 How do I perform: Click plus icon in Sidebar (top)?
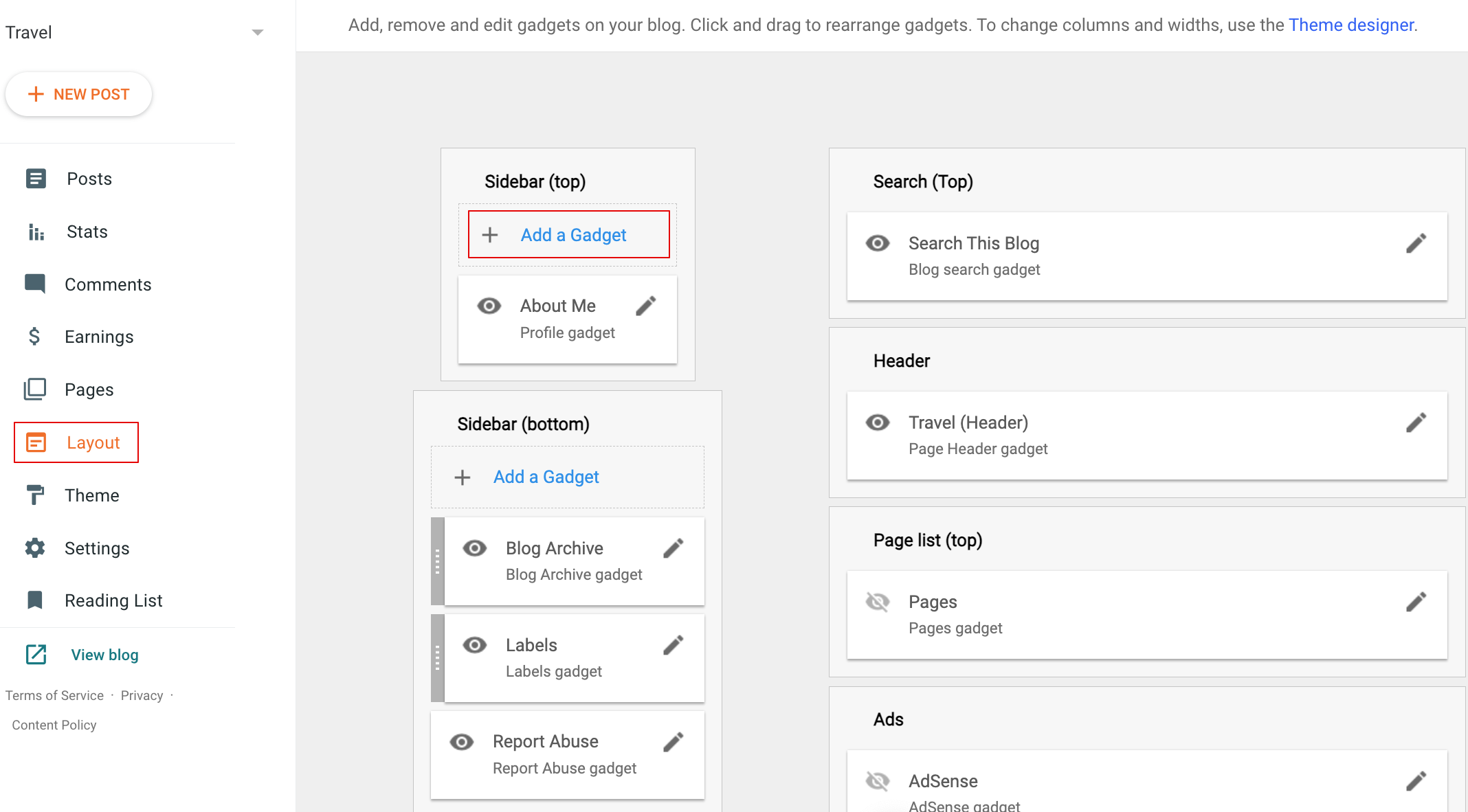490,235
